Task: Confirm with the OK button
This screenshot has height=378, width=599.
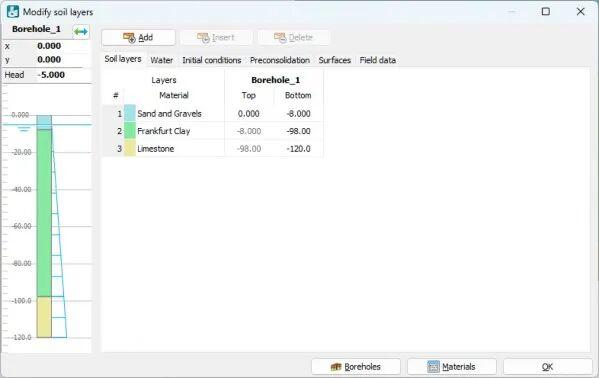Action: tap(547, 367)
